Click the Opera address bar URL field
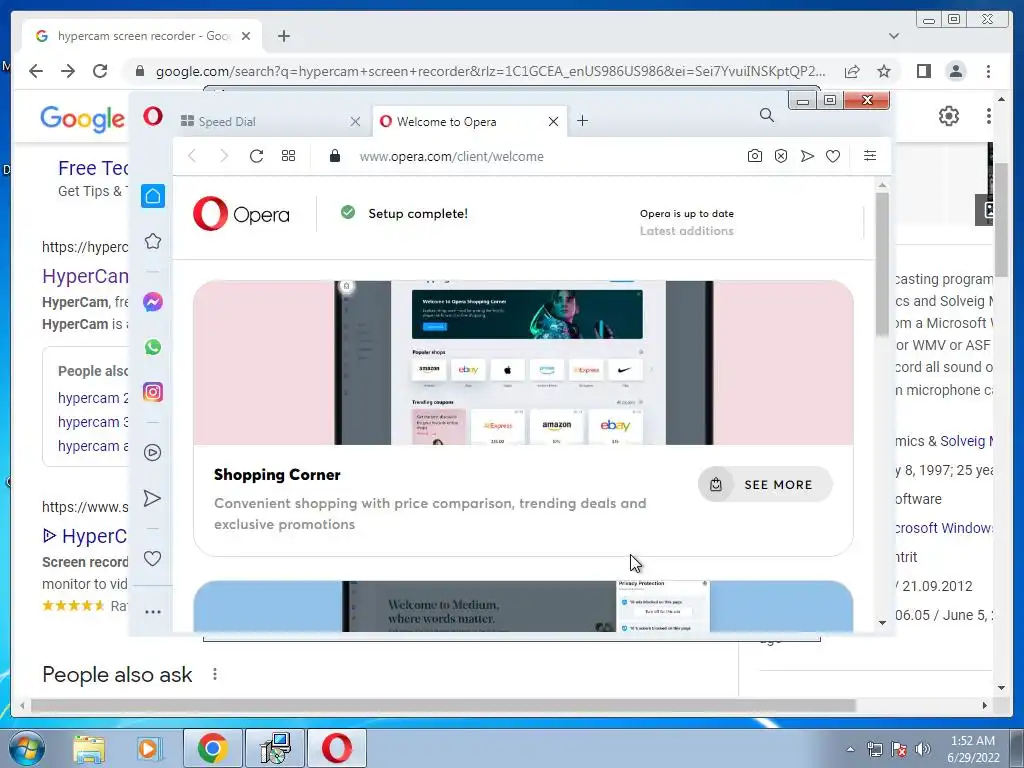 click(x=451, y=156)
